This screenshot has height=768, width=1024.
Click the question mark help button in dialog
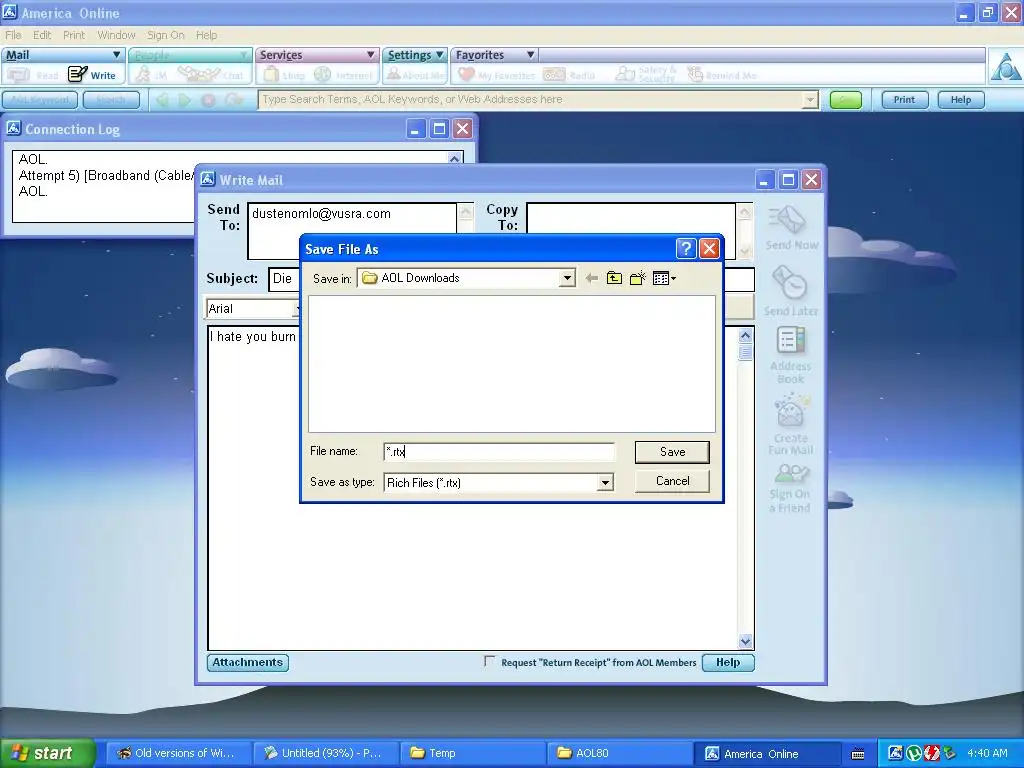(x=685, y=248)
